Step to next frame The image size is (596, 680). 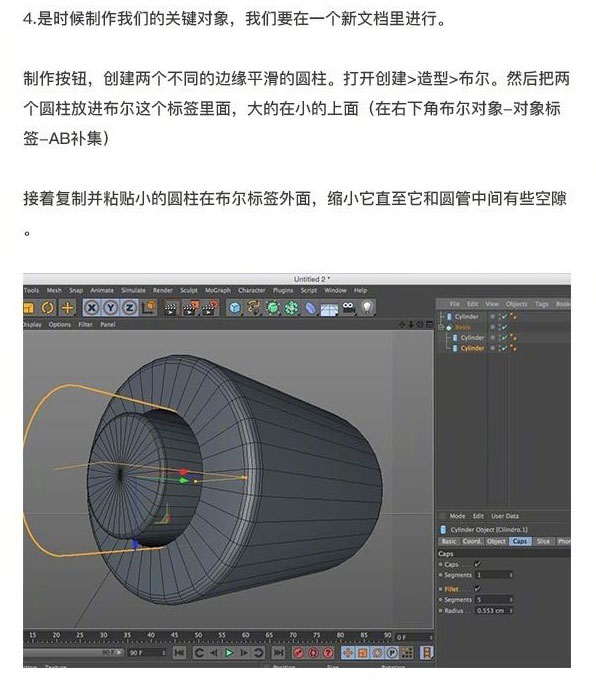click(244, 652)
